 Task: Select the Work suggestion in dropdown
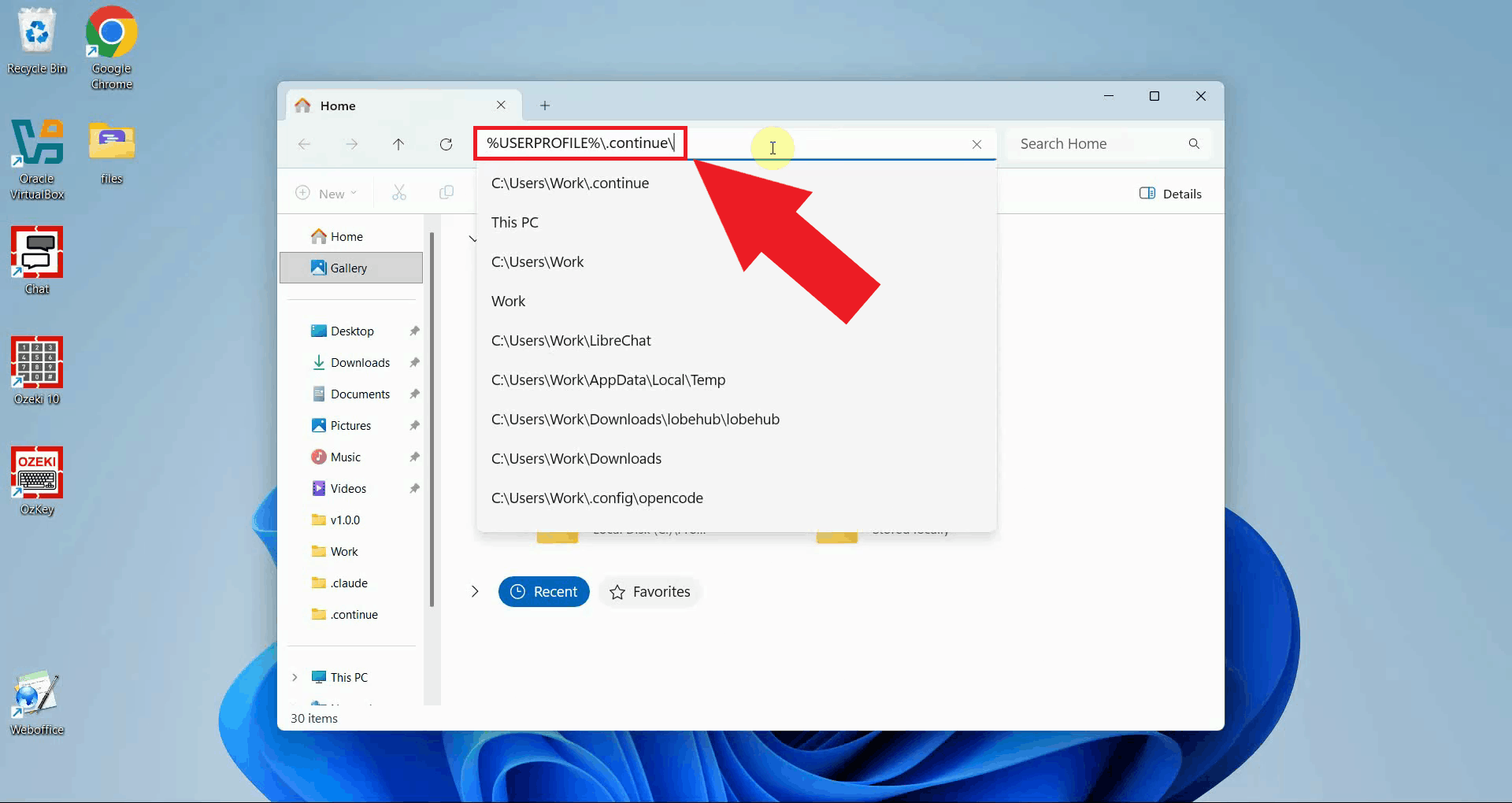736,302
